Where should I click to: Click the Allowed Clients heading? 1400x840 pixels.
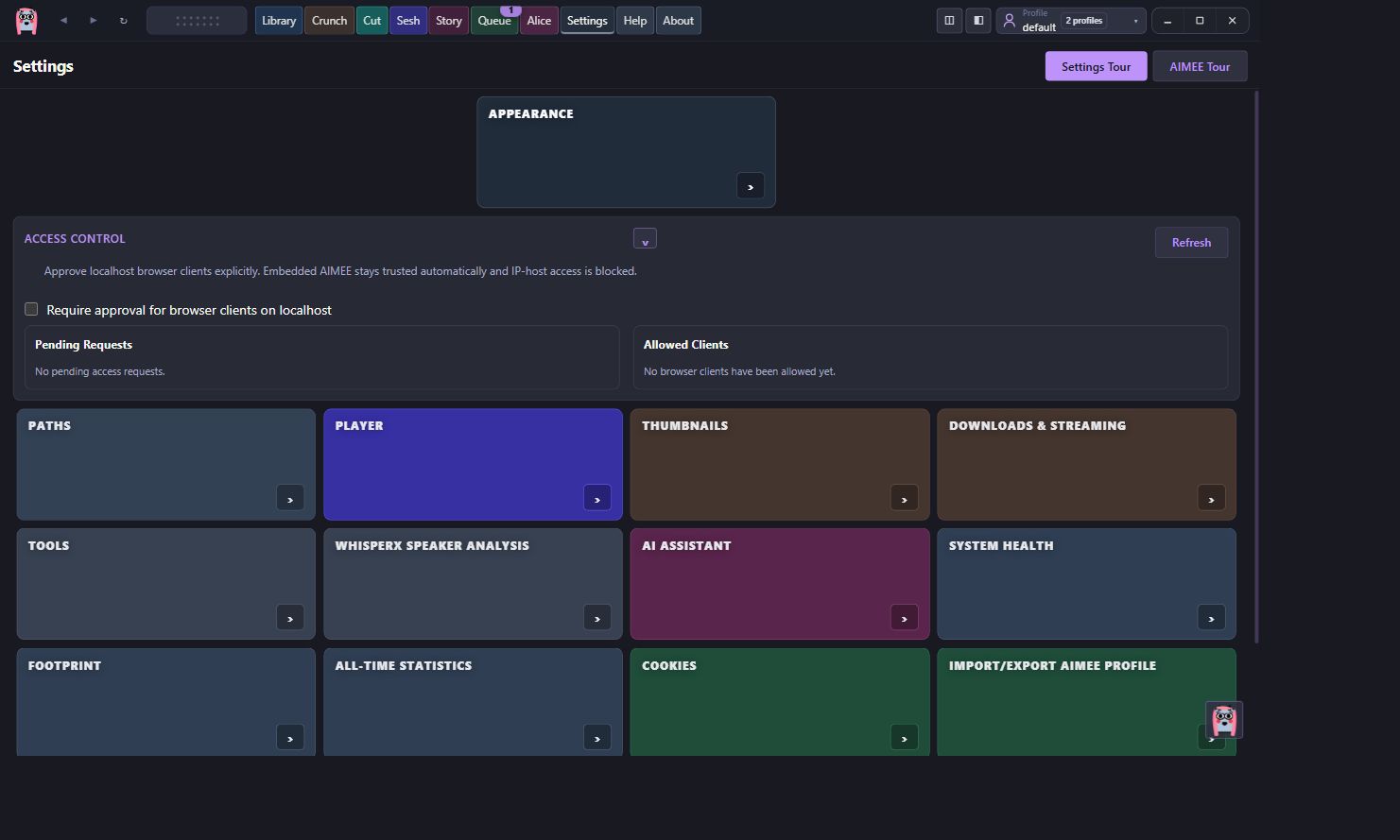685,345
